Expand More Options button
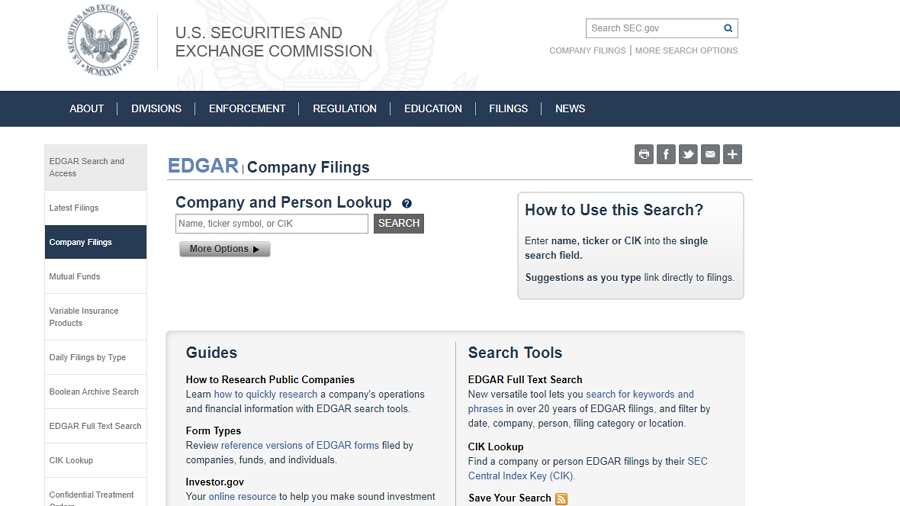 224,249
